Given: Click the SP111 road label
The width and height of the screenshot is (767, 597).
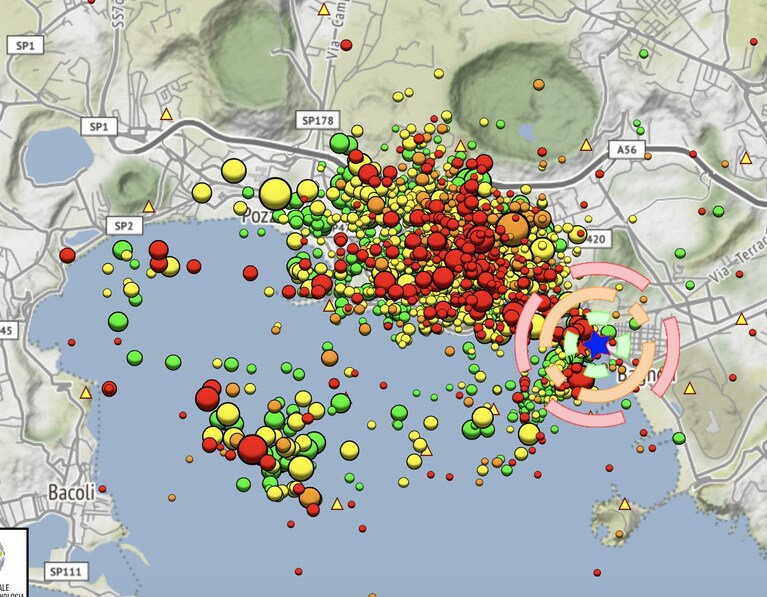Looking at the screenshot, I should tap(66, 571).
